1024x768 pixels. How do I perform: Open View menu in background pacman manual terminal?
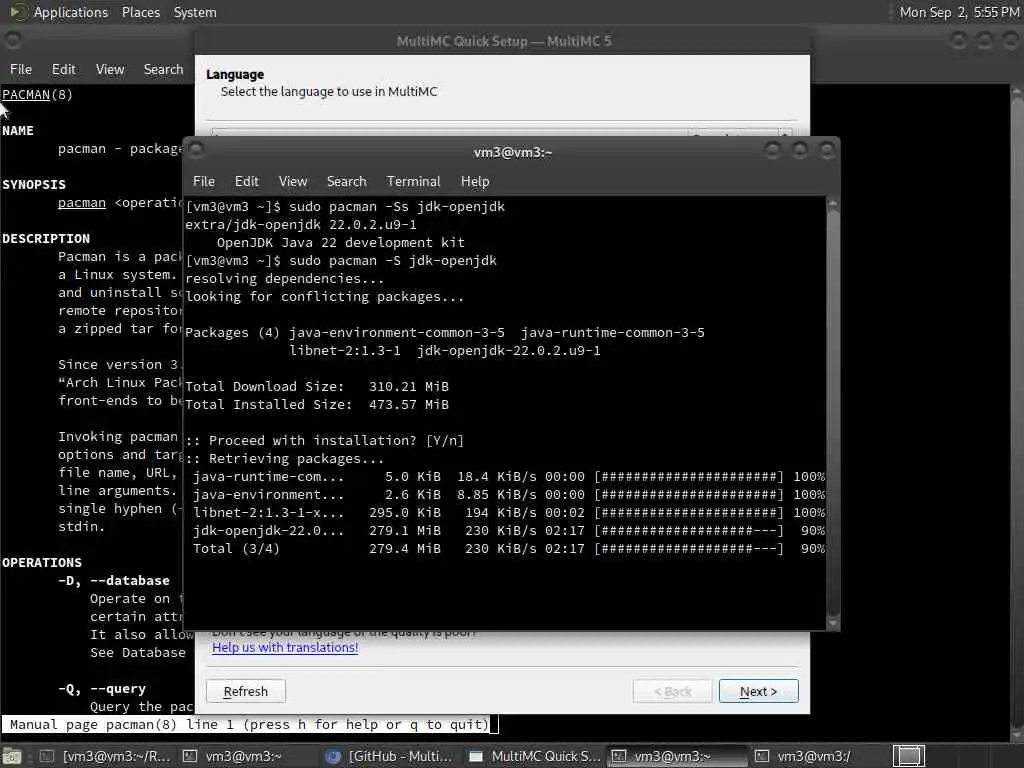pyautogui.click(x=110, y=69)
